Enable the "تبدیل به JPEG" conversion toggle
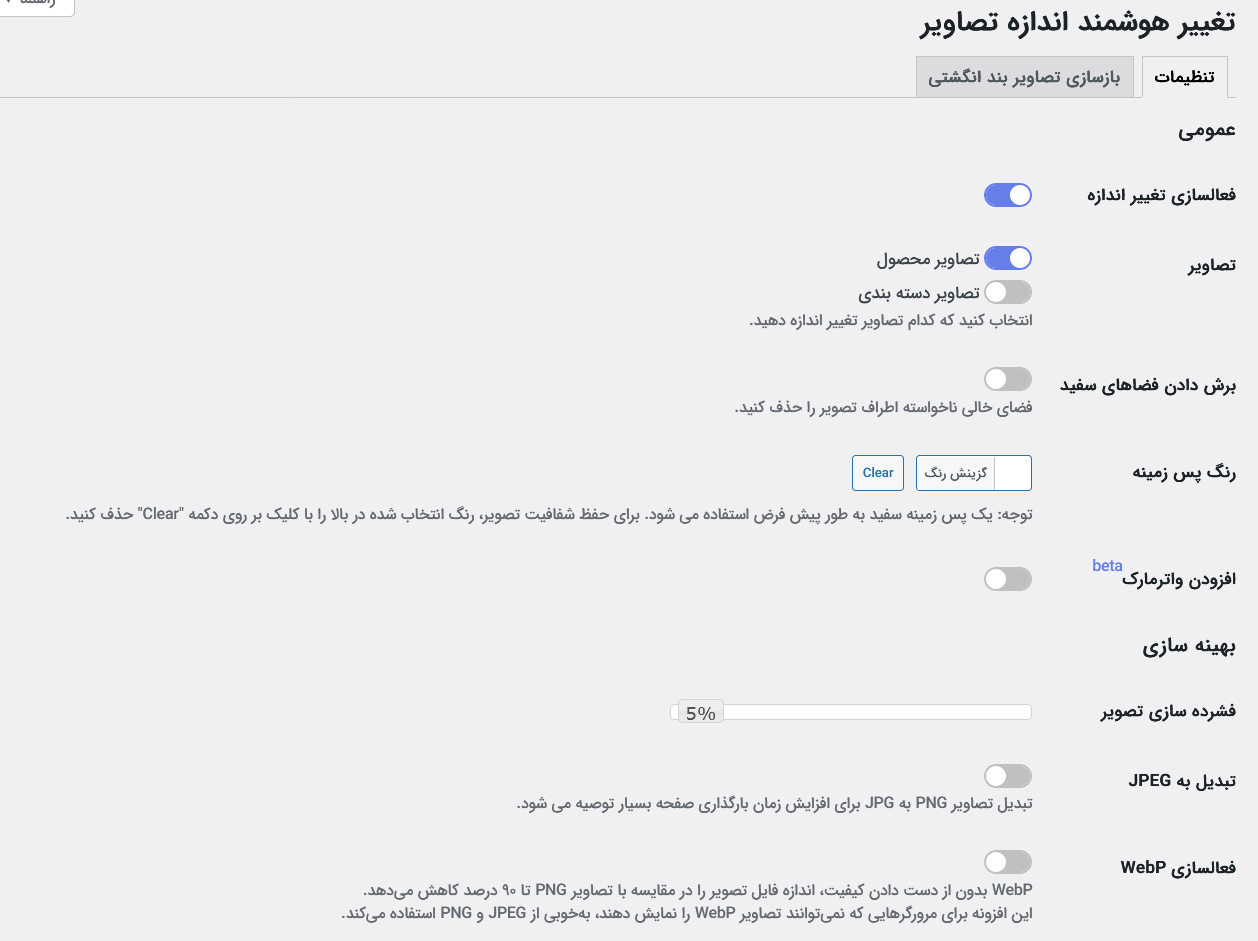The height and width of the screenshot is (941, 1258). [x=1007, y=776]
